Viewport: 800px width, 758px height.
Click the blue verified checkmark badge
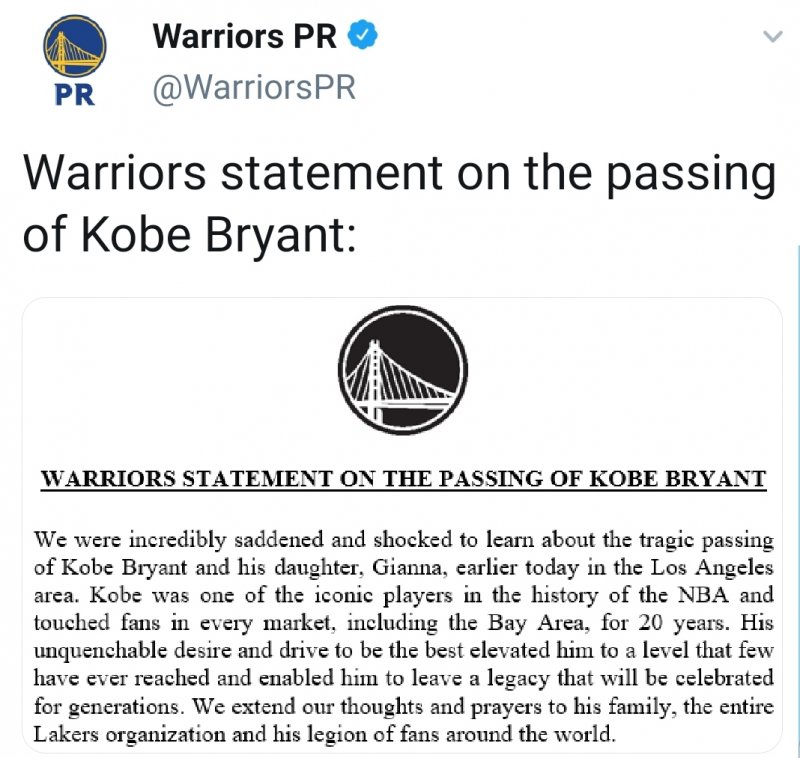pos(362,37)
